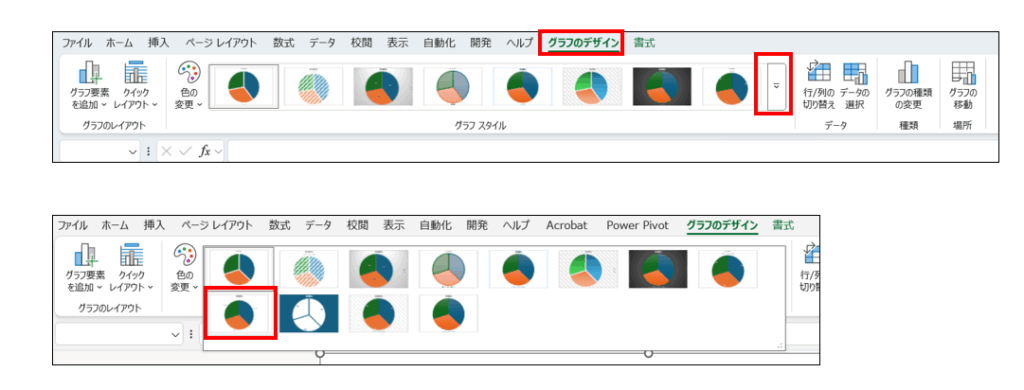Open the Acrobat tab
1024x390 pixels.
point(566,225)
